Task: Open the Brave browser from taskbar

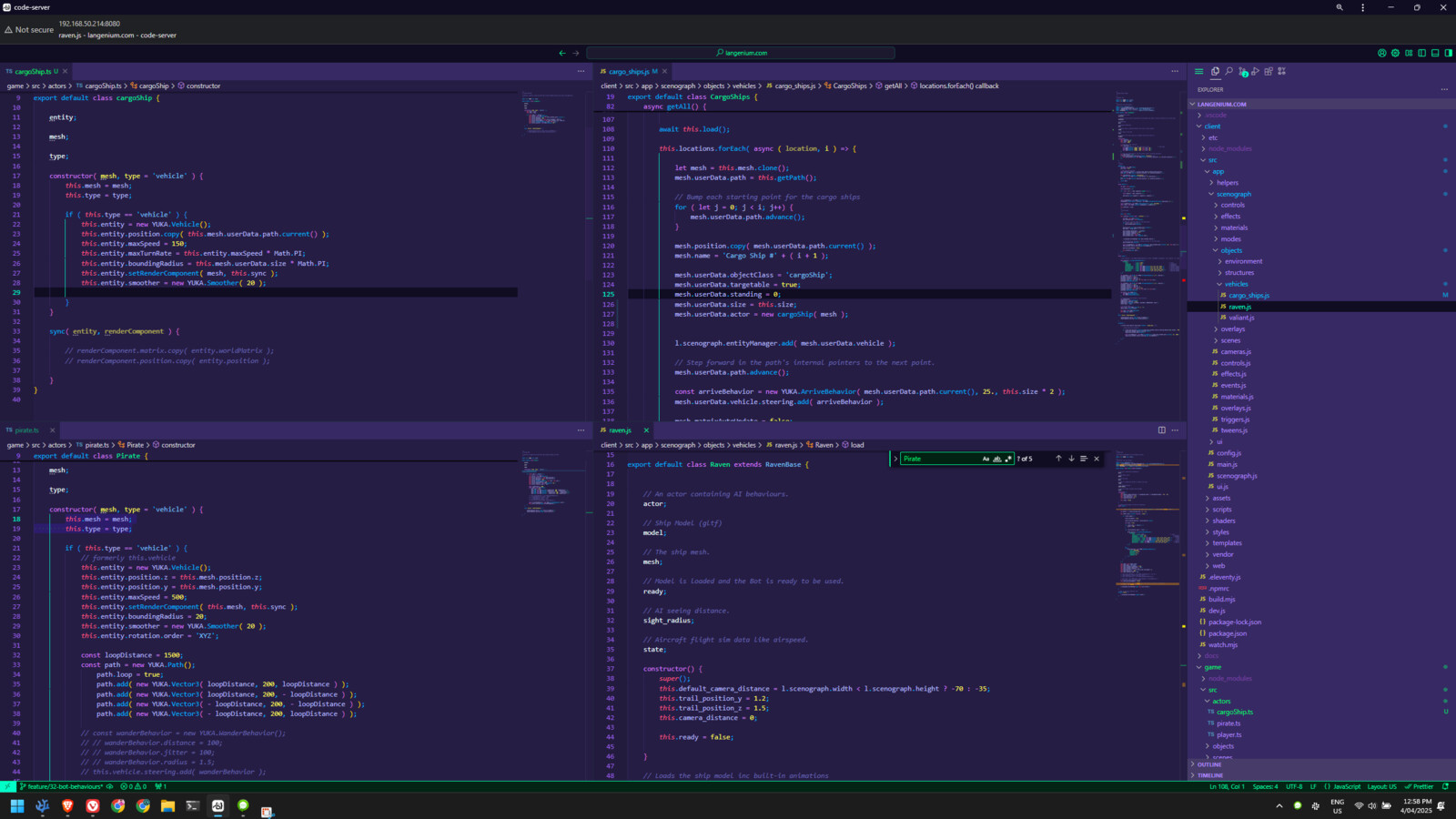Action: pyautogui.click(x=67, y=805)
